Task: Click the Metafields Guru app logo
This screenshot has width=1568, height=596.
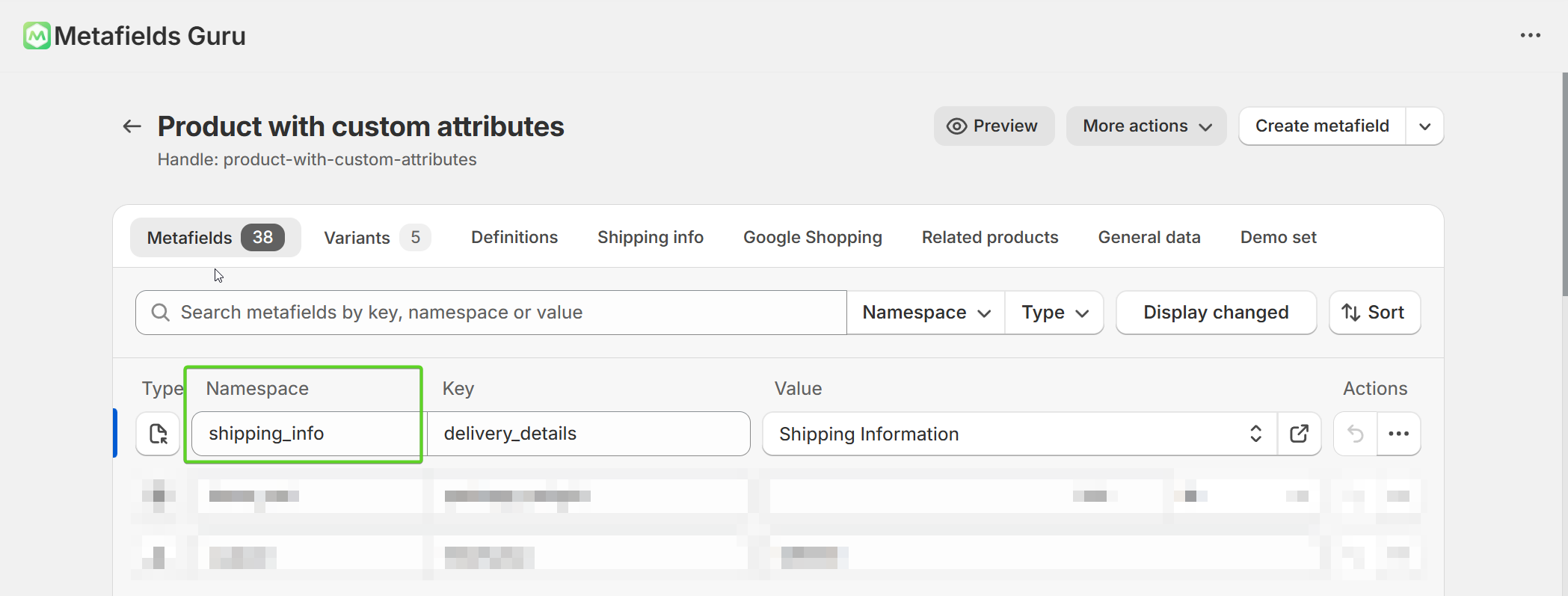Action: point(37,36)
